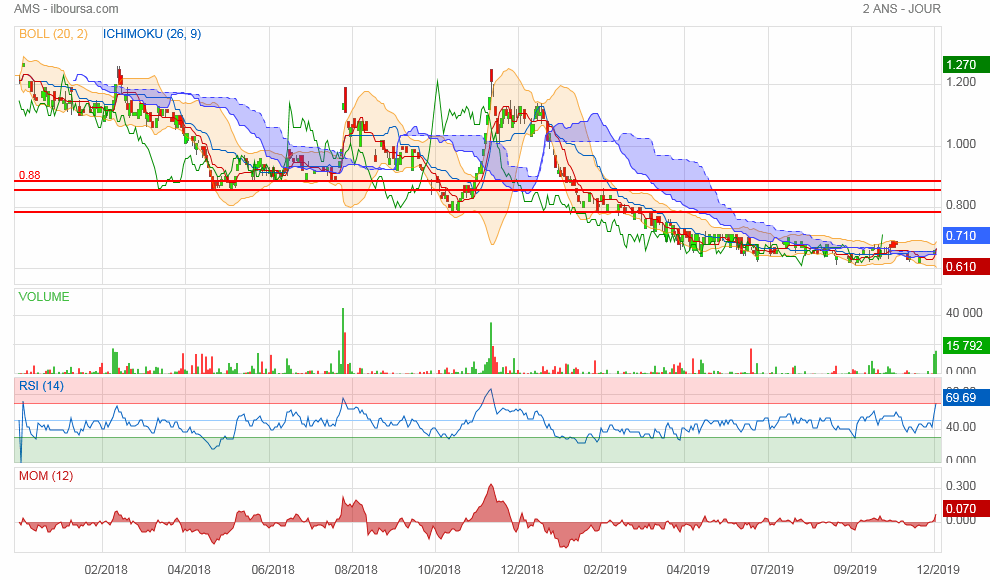Click the 0.800 price axis label
Image resolution: width=990 pixels, height=580 pixels.
pyautogui.click(x=961, y=205)
